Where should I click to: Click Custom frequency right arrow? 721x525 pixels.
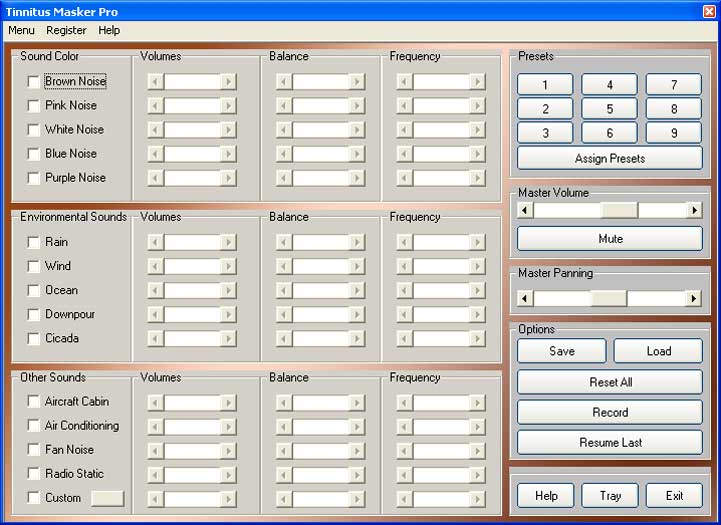[x=477, y=499]
